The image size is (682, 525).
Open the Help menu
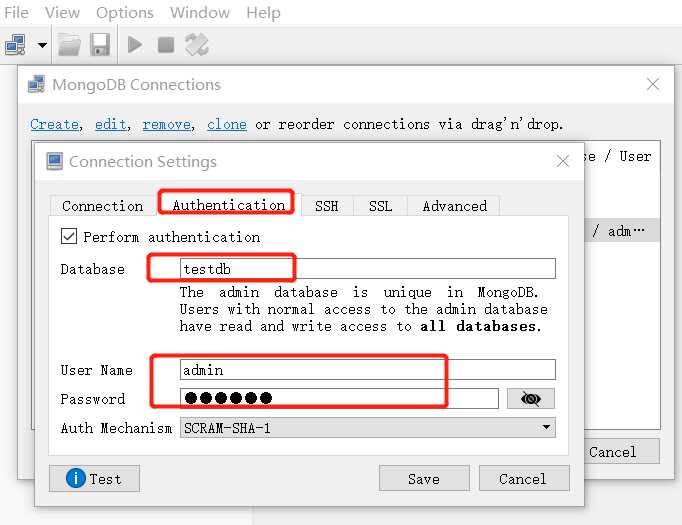(x=263, y=13)
